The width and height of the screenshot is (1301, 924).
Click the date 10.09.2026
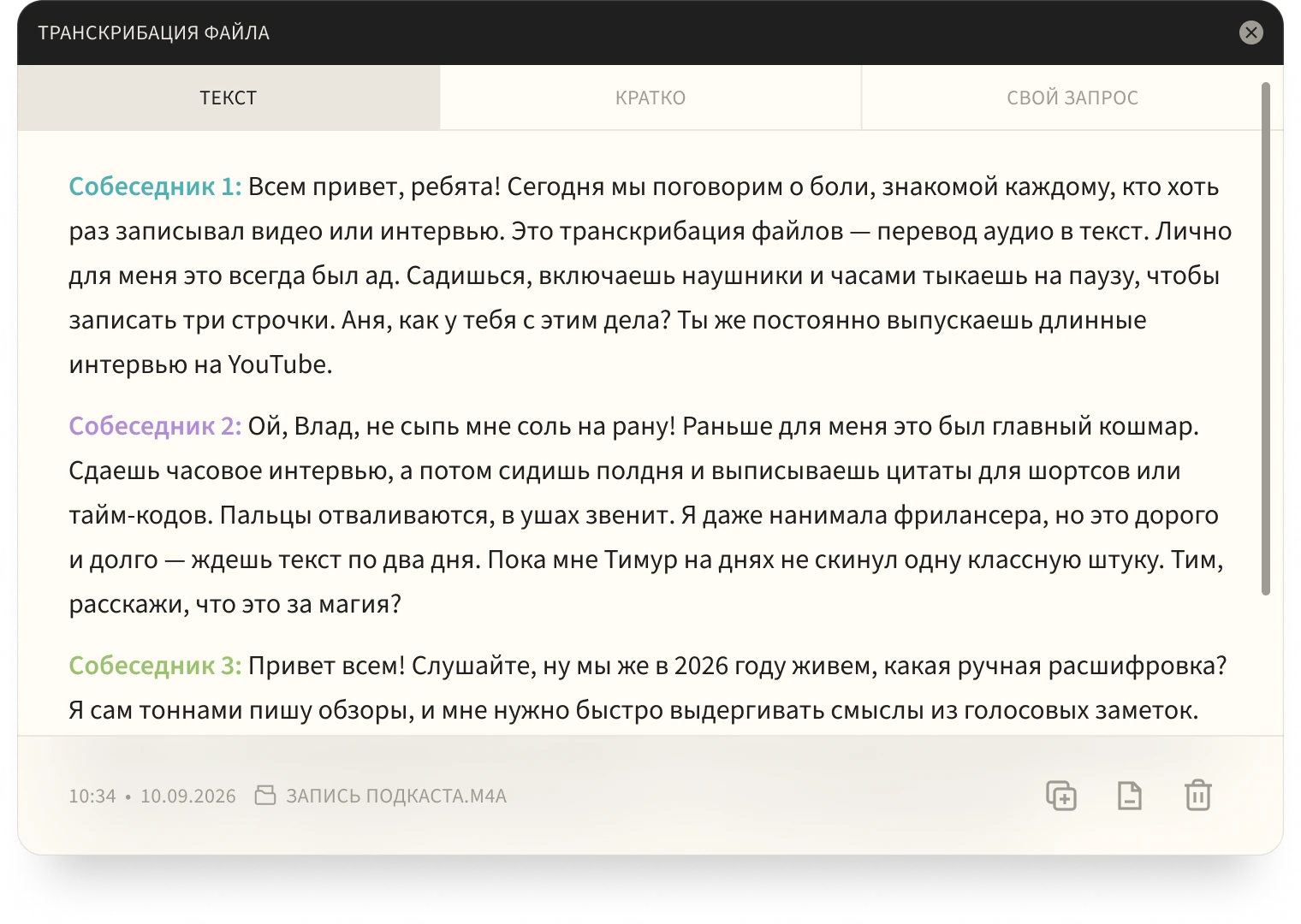(x=188, y=796)
